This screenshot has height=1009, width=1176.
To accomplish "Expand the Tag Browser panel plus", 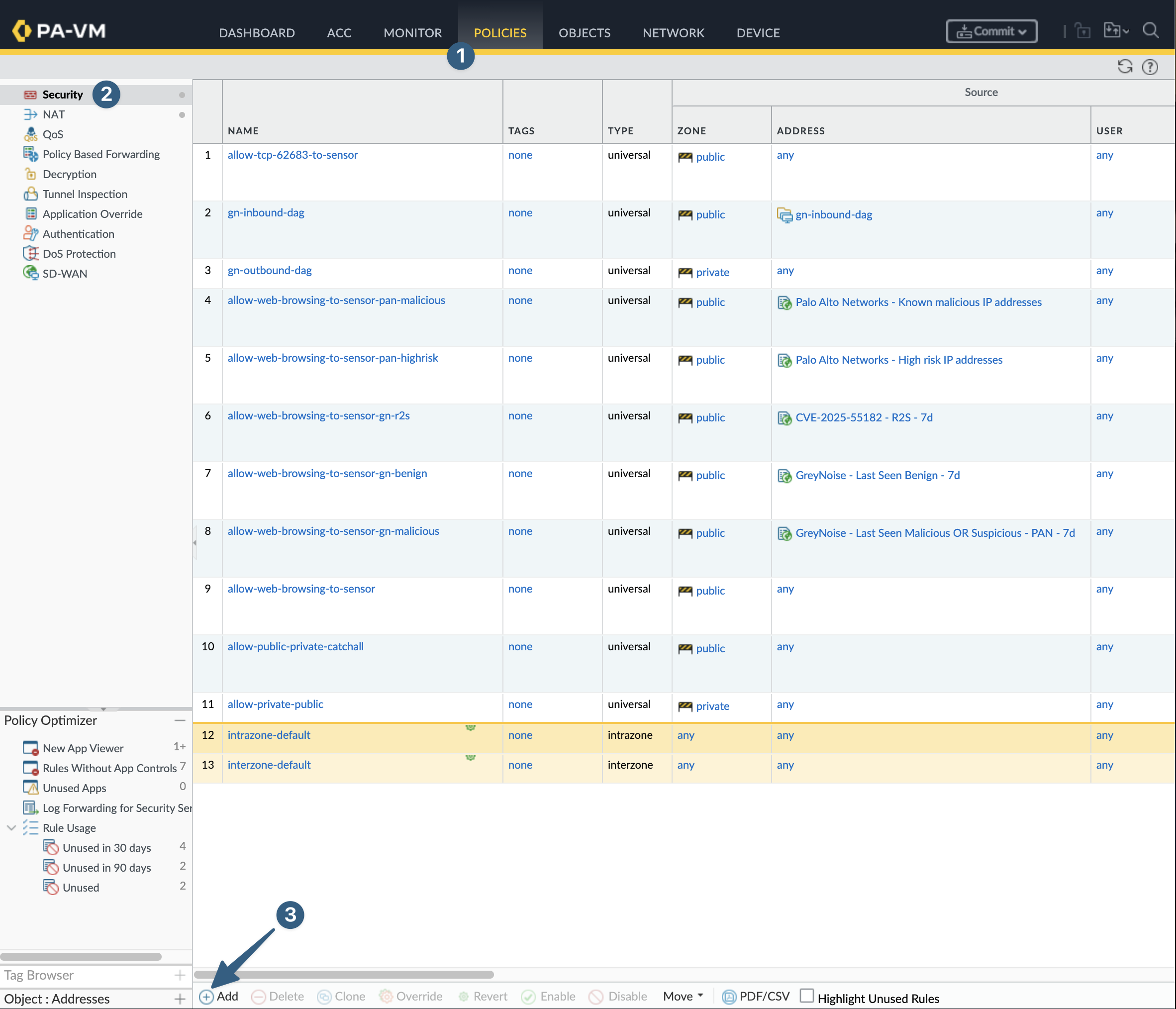I will tap(180, 975).
